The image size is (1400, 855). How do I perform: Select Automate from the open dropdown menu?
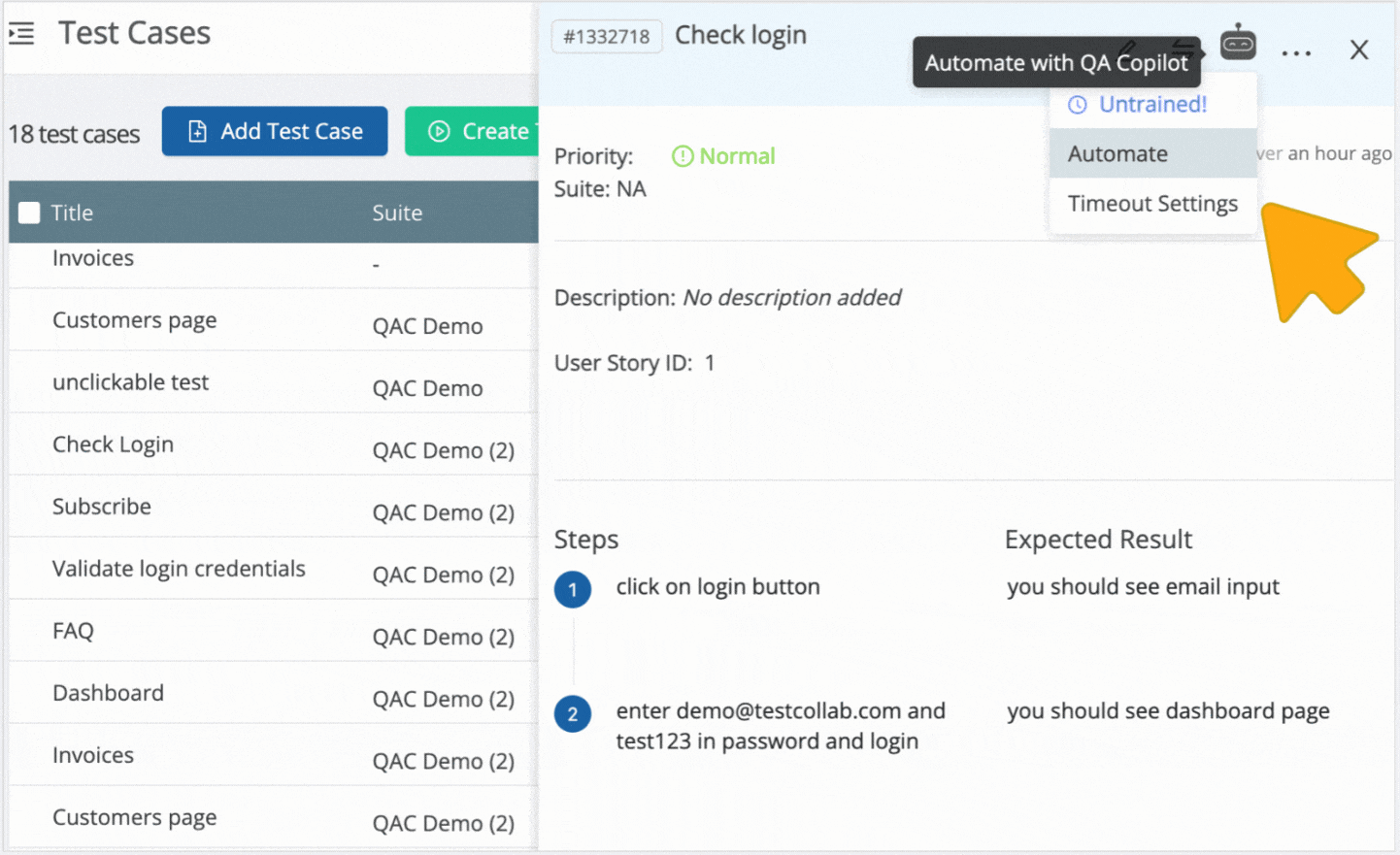[1117, 153]
